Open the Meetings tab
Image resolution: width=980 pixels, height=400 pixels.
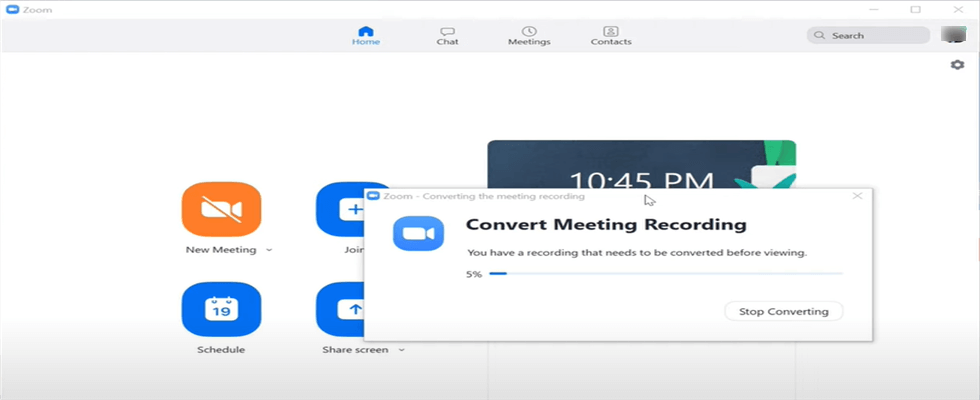coord(529,36)
